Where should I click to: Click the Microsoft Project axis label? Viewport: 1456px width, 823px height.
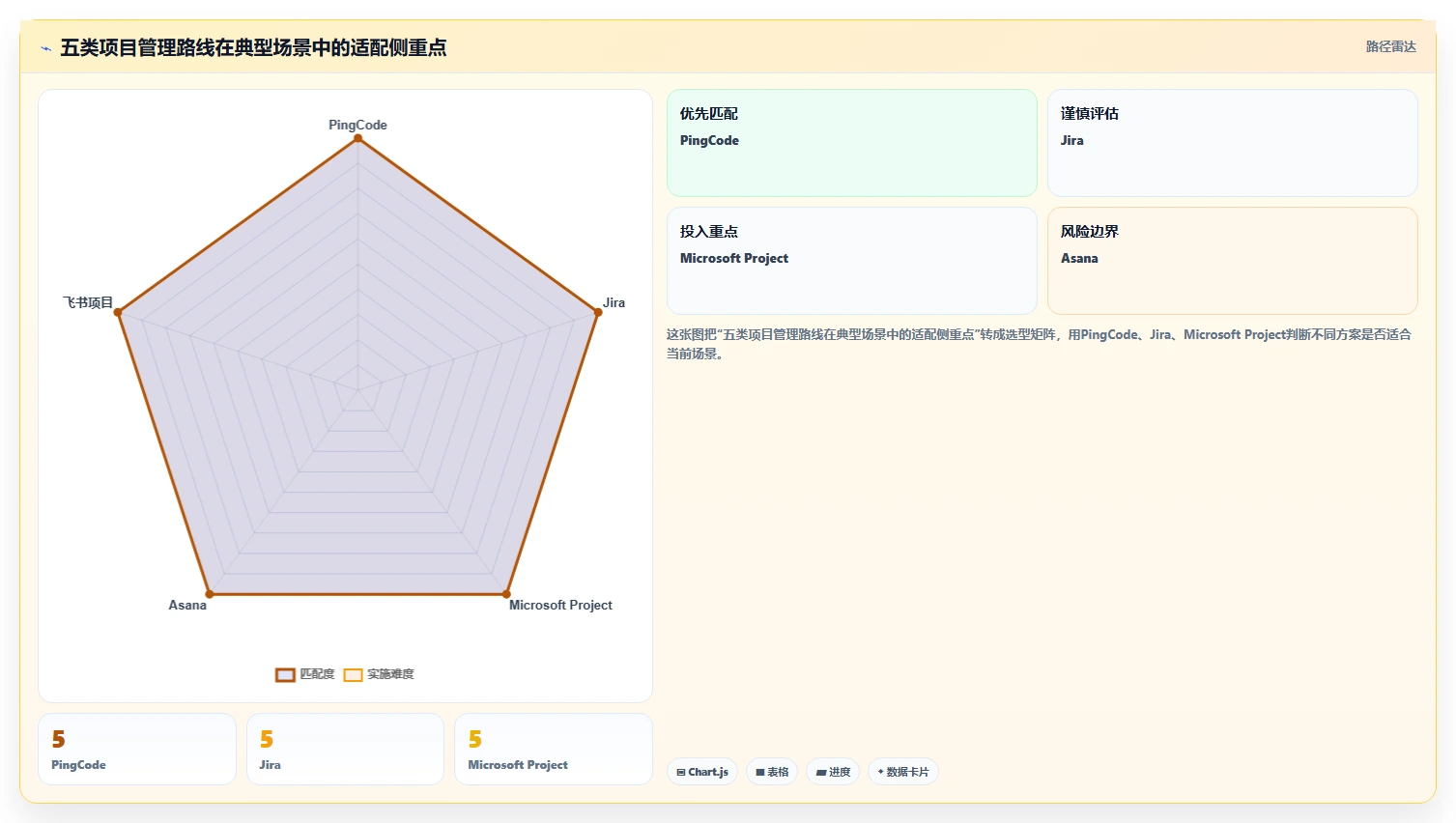coord(560,605)
